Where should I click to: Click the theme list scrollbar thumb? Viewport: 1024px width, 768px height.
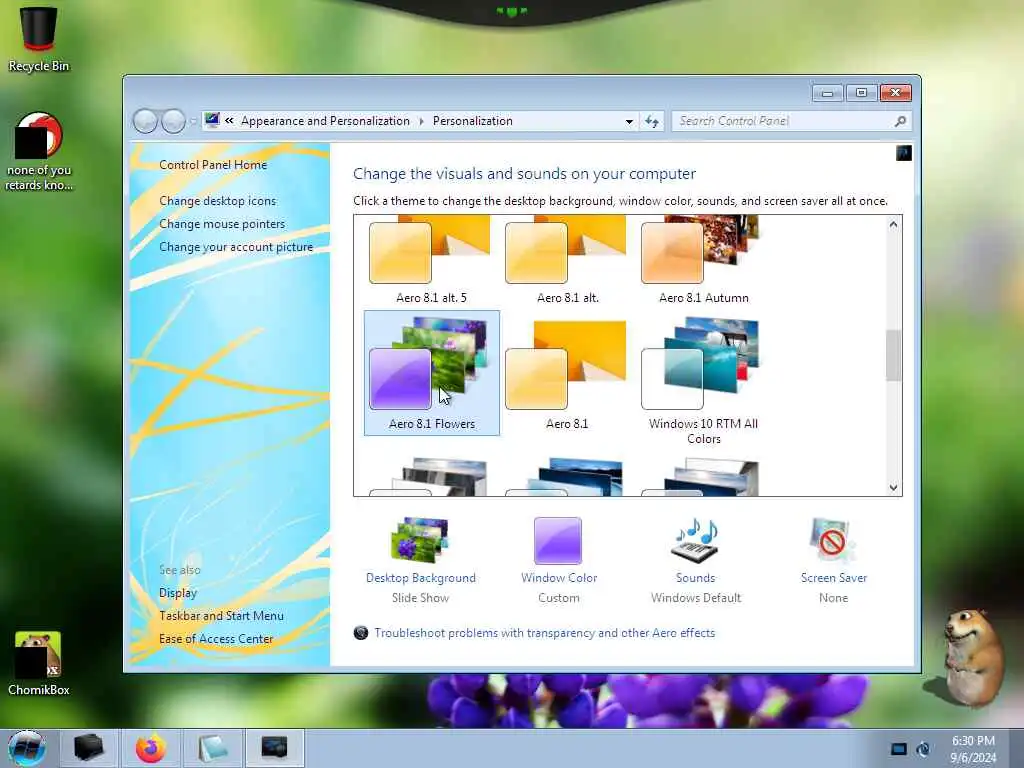pos(893,355)
